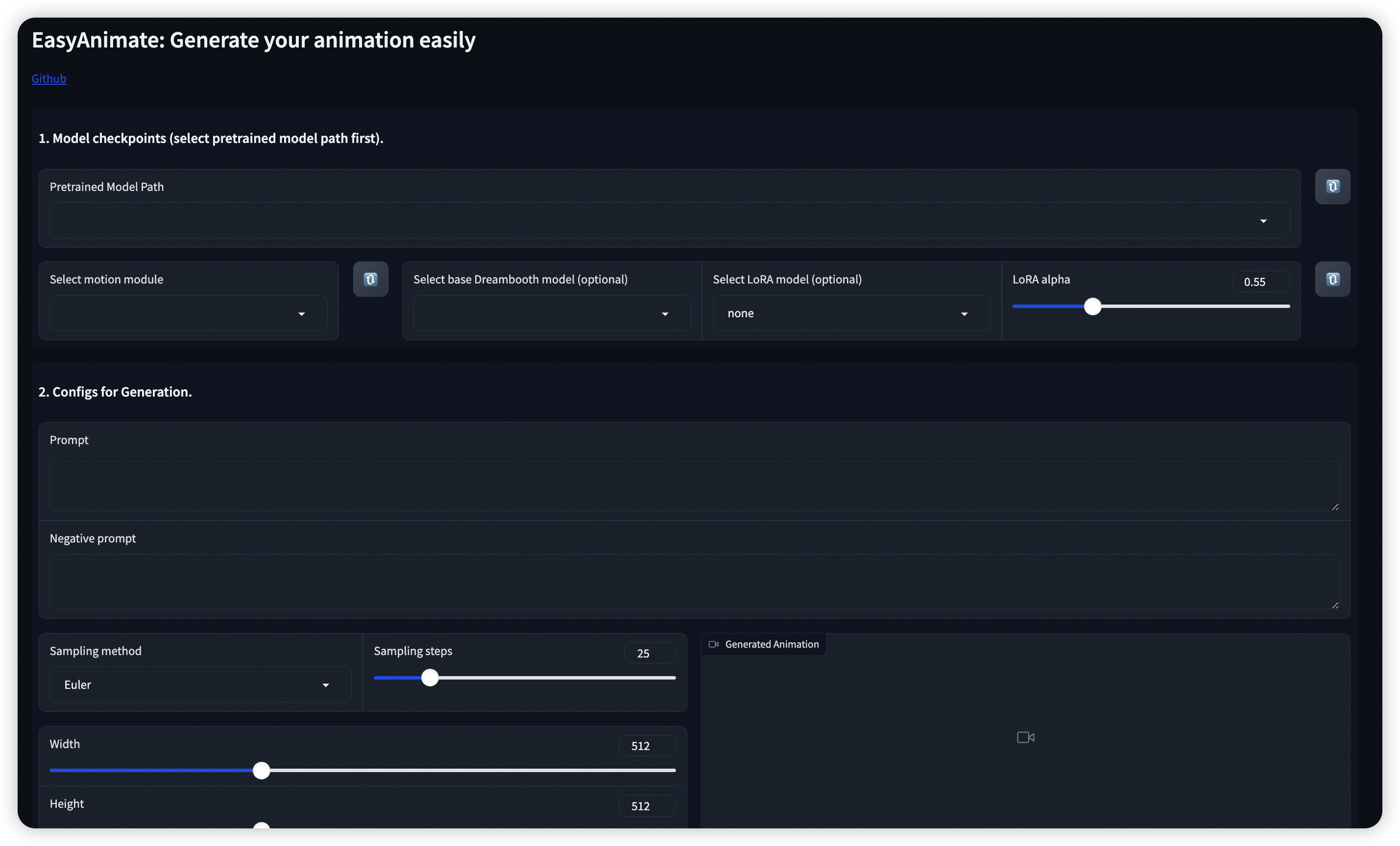Refresh the Pretrained Model Path list
The width and height of the screenshot is (1400, 846).
[1332, 186]
